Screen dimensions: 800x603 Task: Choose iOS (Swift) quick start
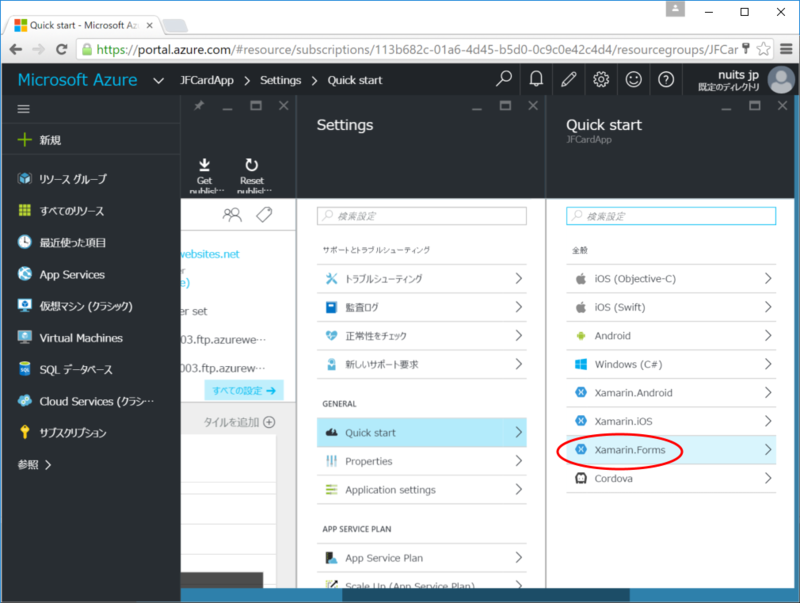point(671,307)
